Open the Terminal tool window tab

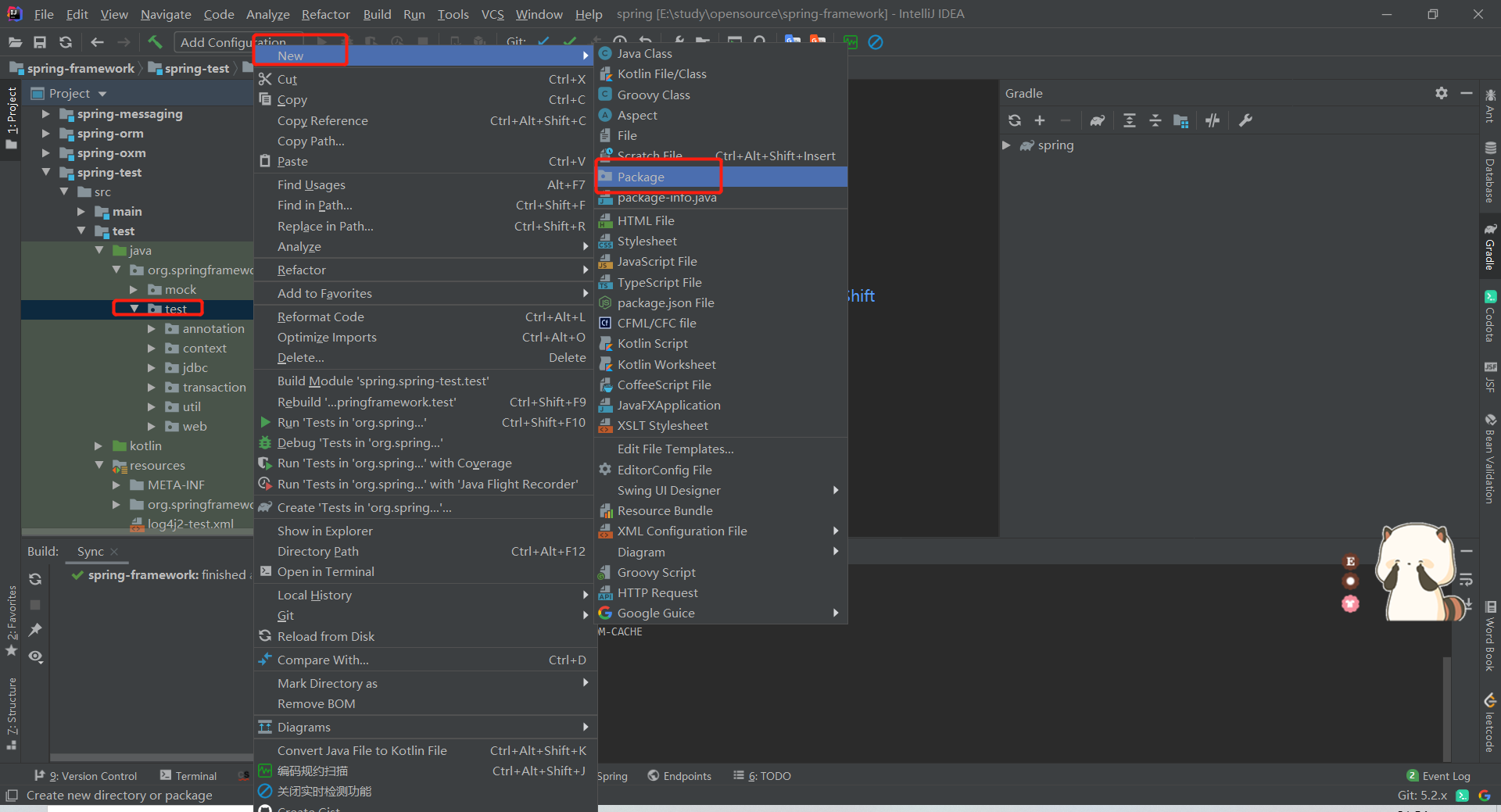coord(188,776)
